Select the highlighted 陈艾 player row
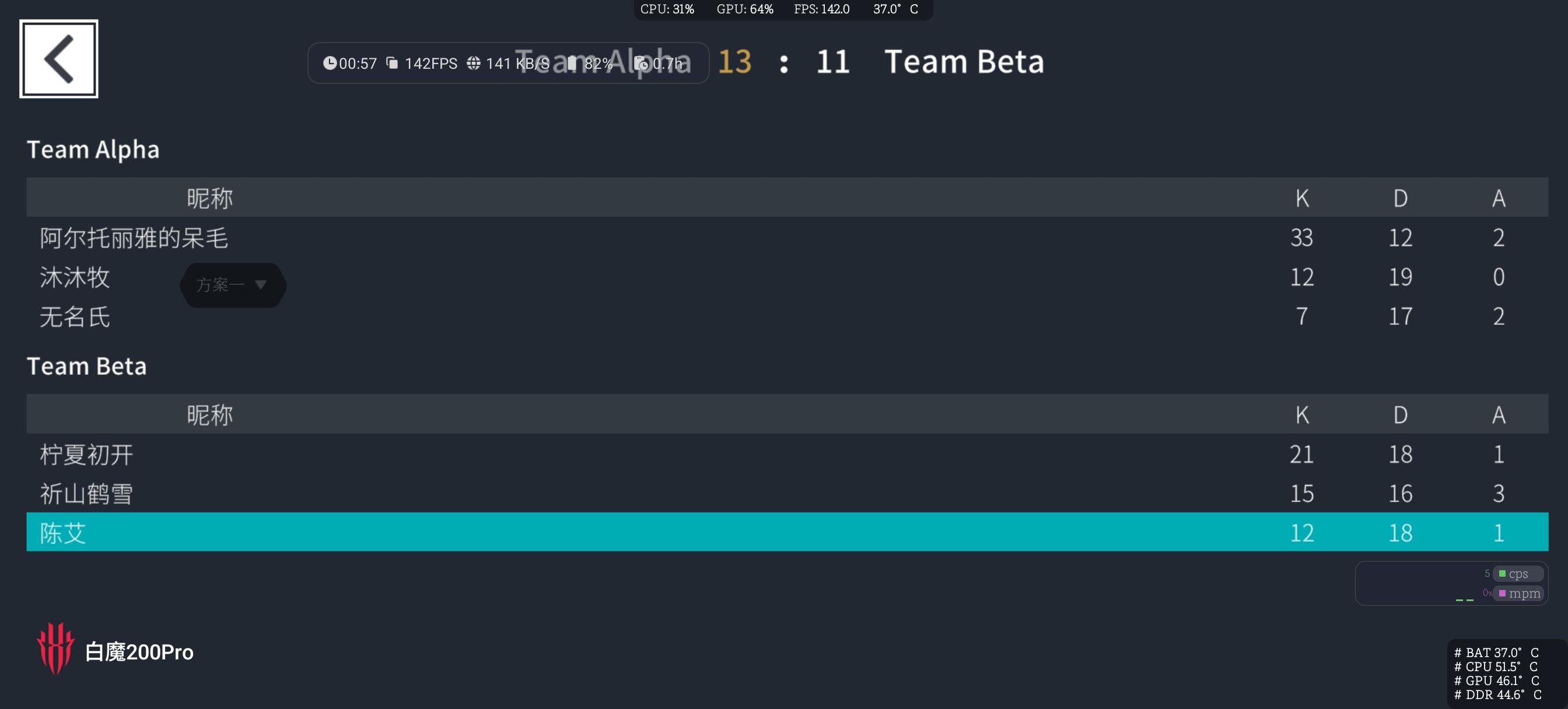Screen dimensions: 1568x709 tap(787, 532)
